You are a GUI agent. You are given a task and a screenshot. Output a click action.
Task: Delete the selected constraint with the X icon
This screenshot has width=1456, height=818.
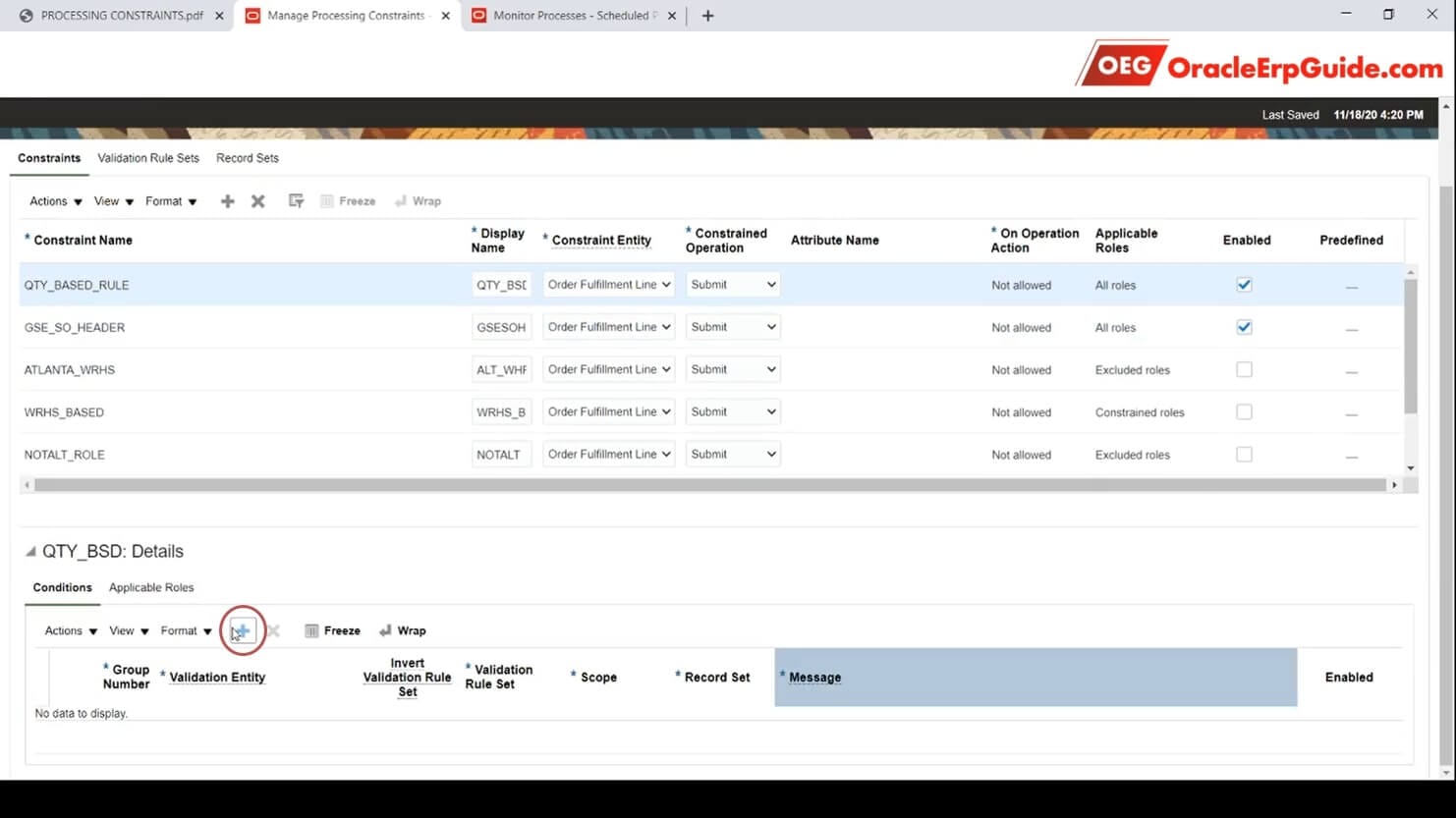258,201
